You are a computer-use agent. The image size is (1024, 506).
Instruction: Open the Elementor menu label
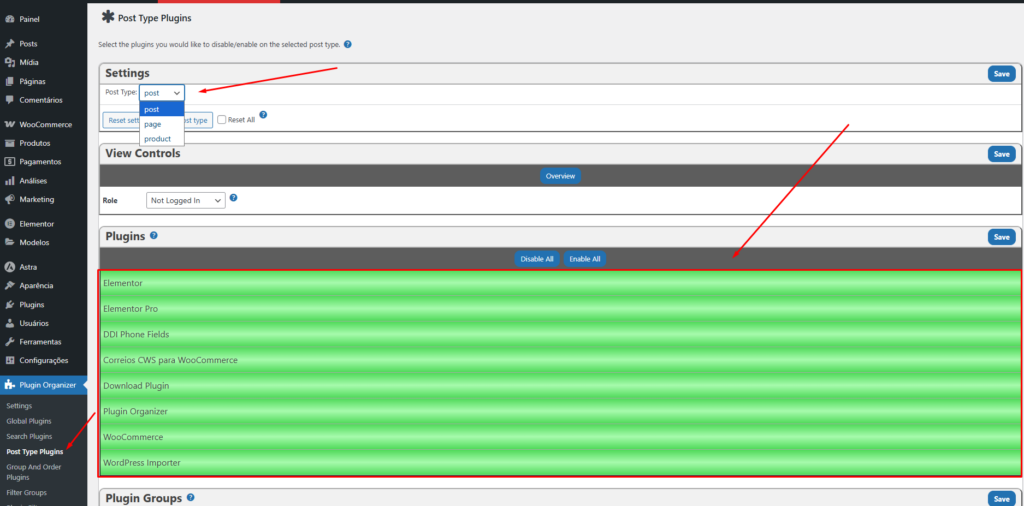click(x=37, y=224)
